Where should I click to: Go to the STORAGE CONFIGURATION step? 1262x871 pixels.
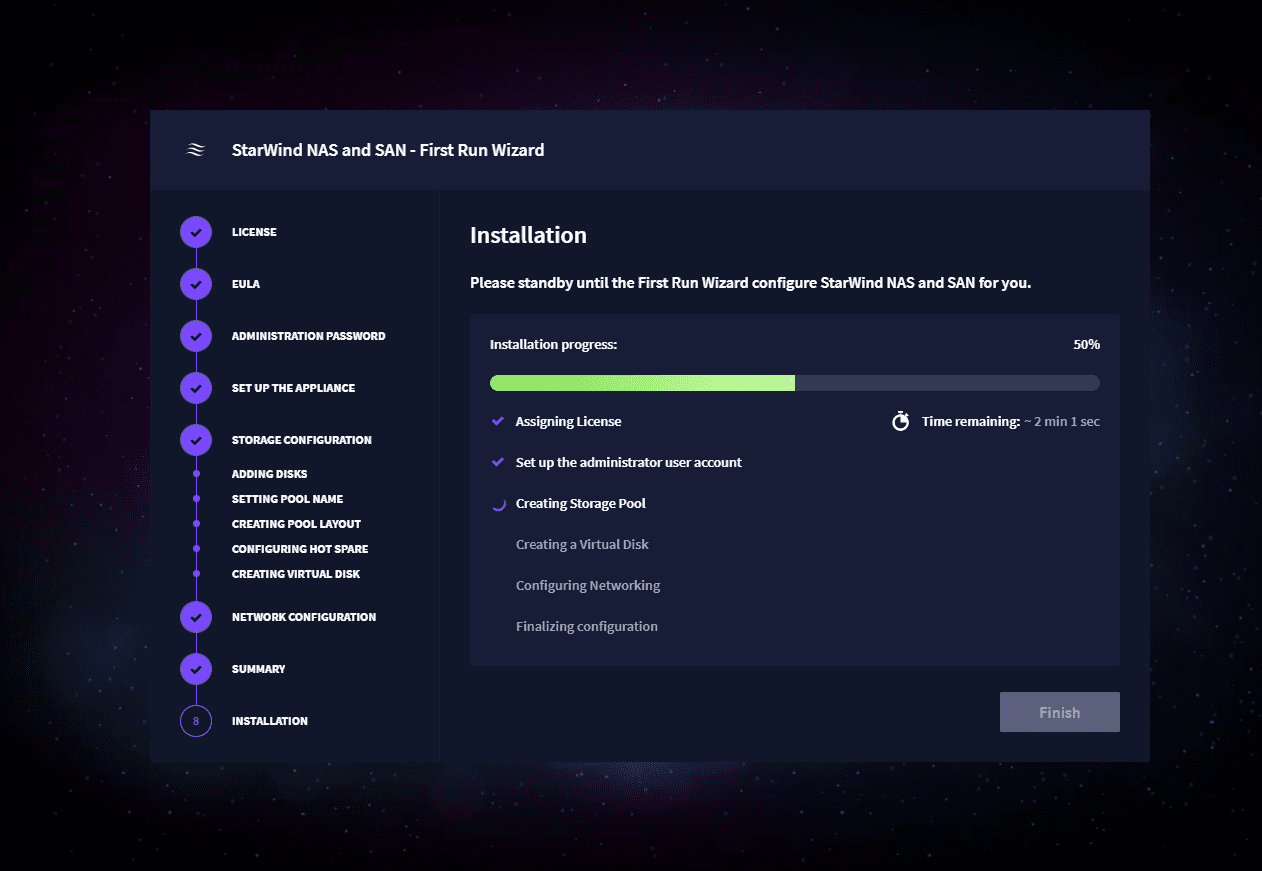302,440
